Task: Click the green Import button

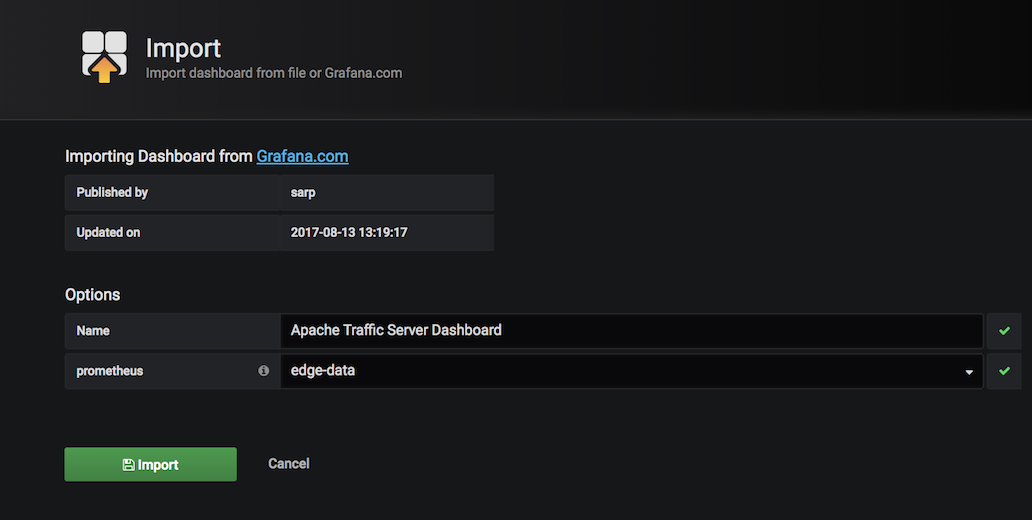Action: pyautogui.click(x=151, y=464)
